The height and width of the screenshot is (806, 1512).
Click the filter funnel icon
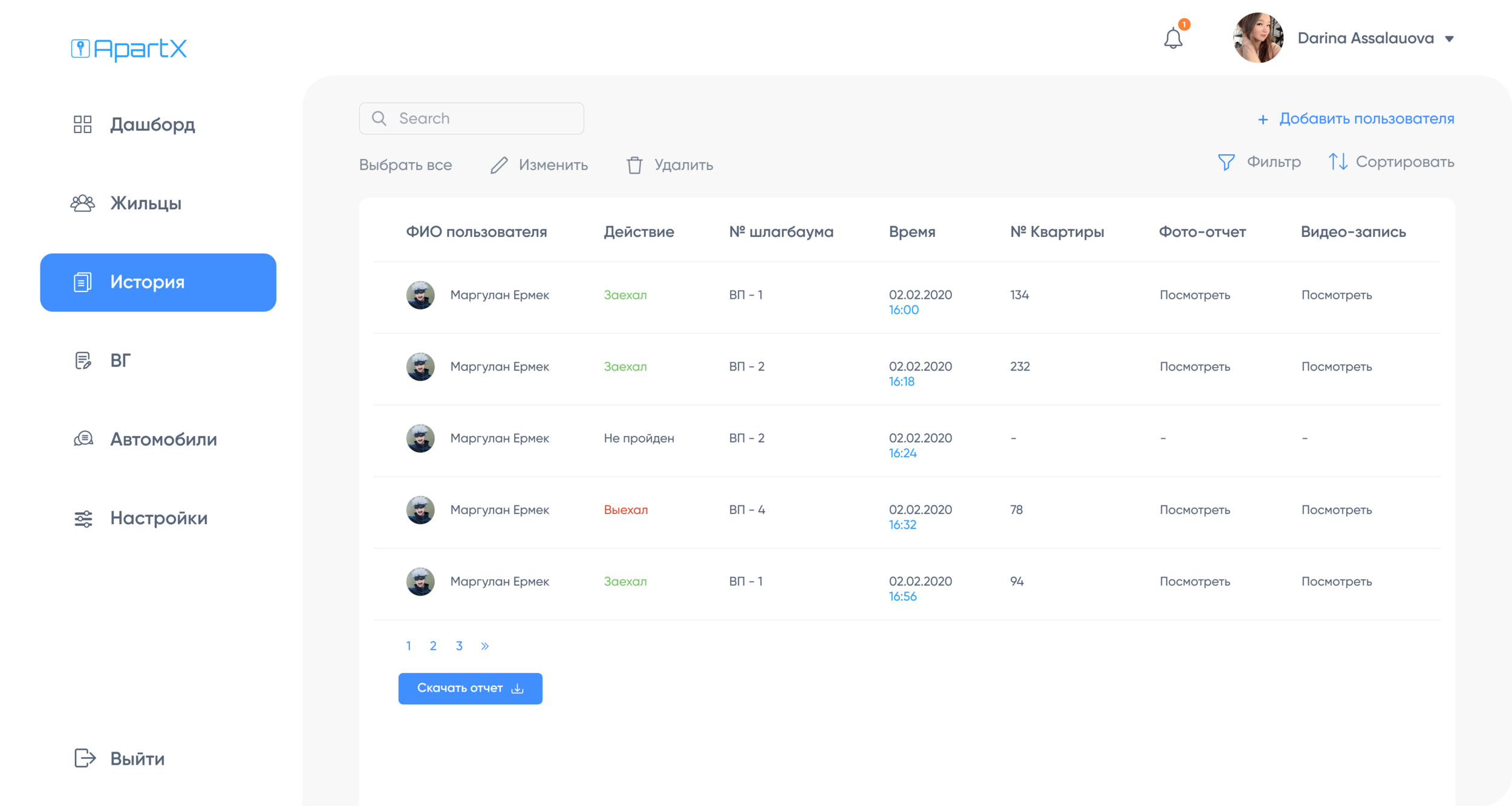[x=1226, y=162]
